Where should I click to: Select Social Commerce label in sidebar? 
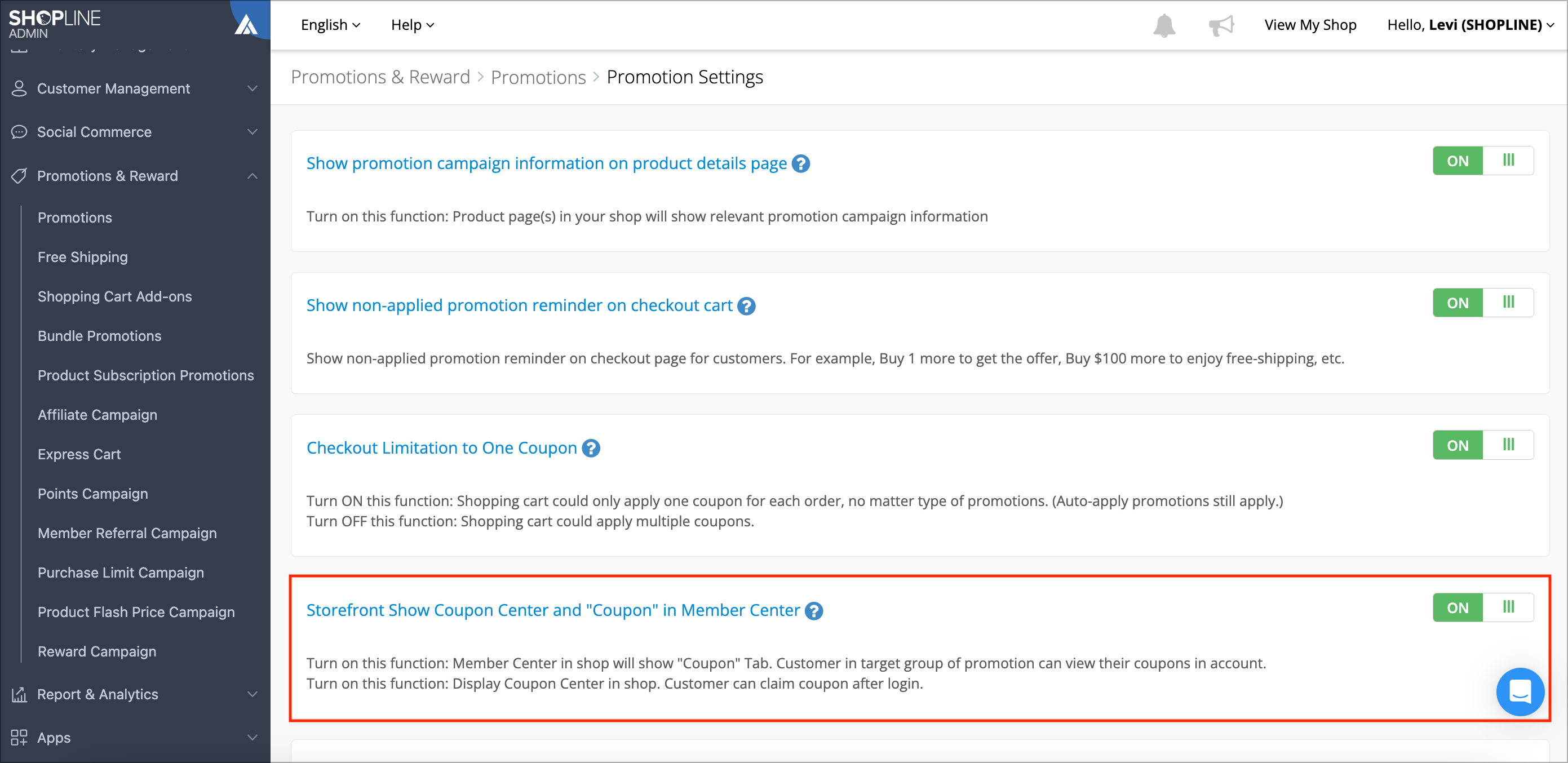coord(94,132)
